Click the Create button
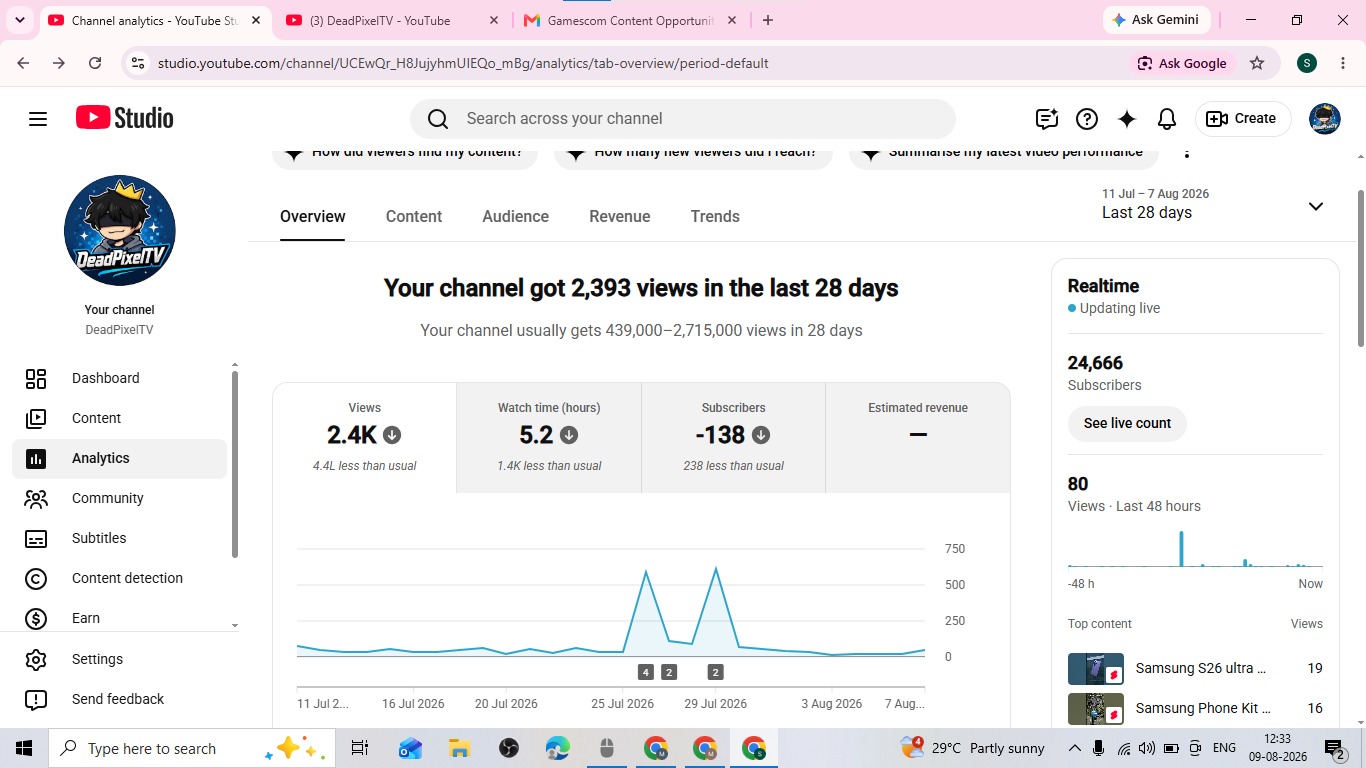Screen dimensions: 1366x768 coord(1243,119)
